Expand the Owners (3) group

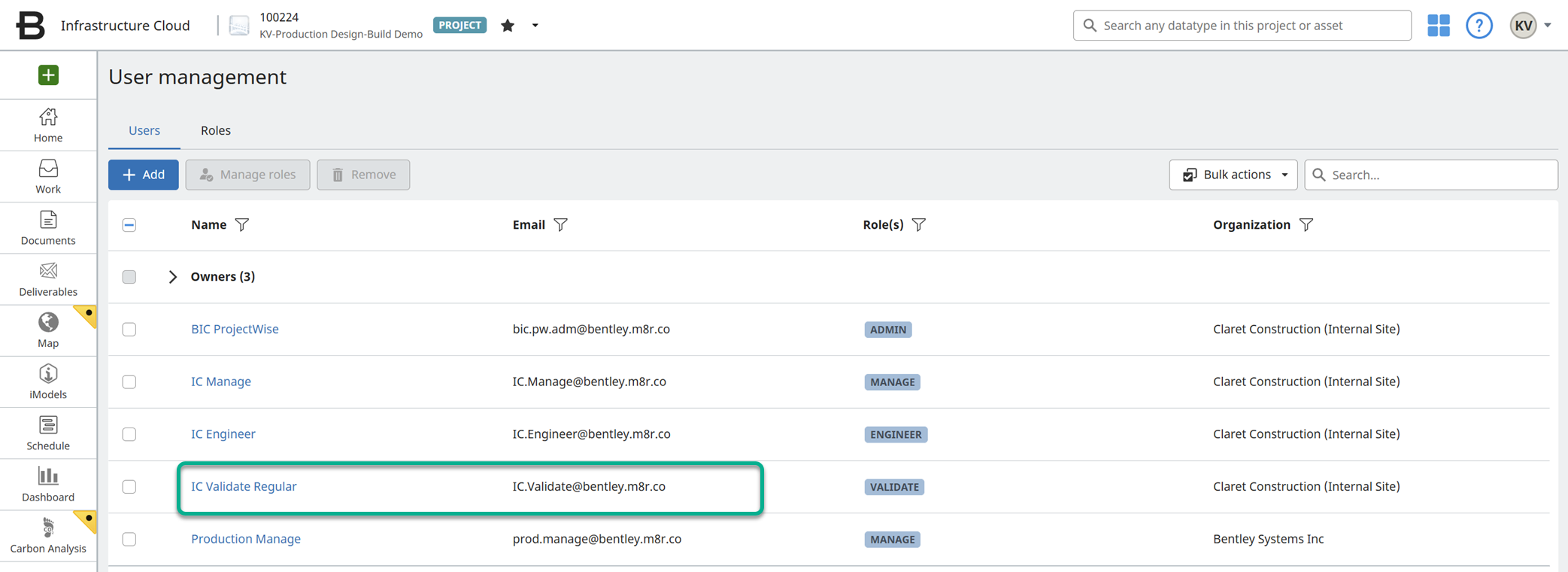point(173,277)
